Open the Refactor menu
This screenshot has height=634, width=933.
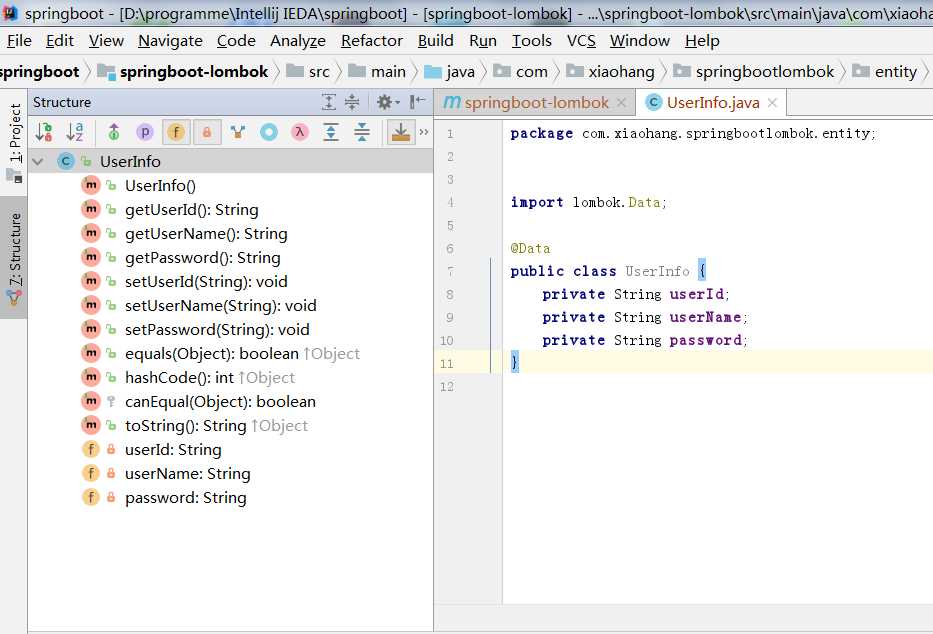[x=372, y=40]
